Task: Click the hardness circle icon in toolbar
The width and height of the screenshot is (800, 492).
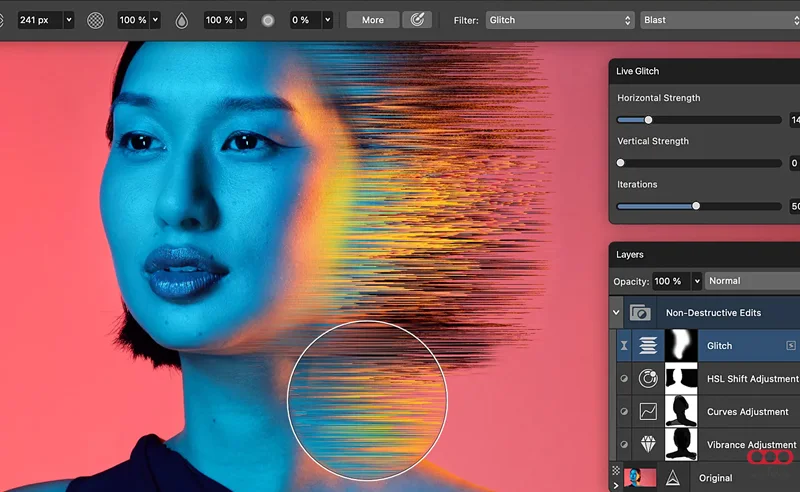Action: pyautogui.click(x=267, y=20)
